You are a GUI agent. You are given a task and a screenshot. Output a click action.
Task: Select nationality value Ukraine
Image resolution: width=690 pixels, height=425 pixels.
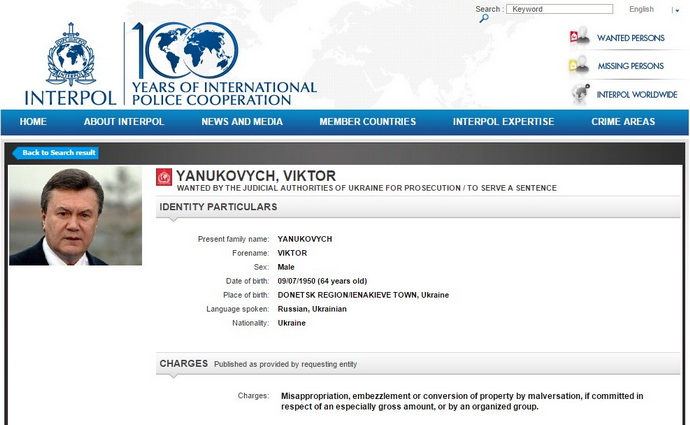[291, 323]
